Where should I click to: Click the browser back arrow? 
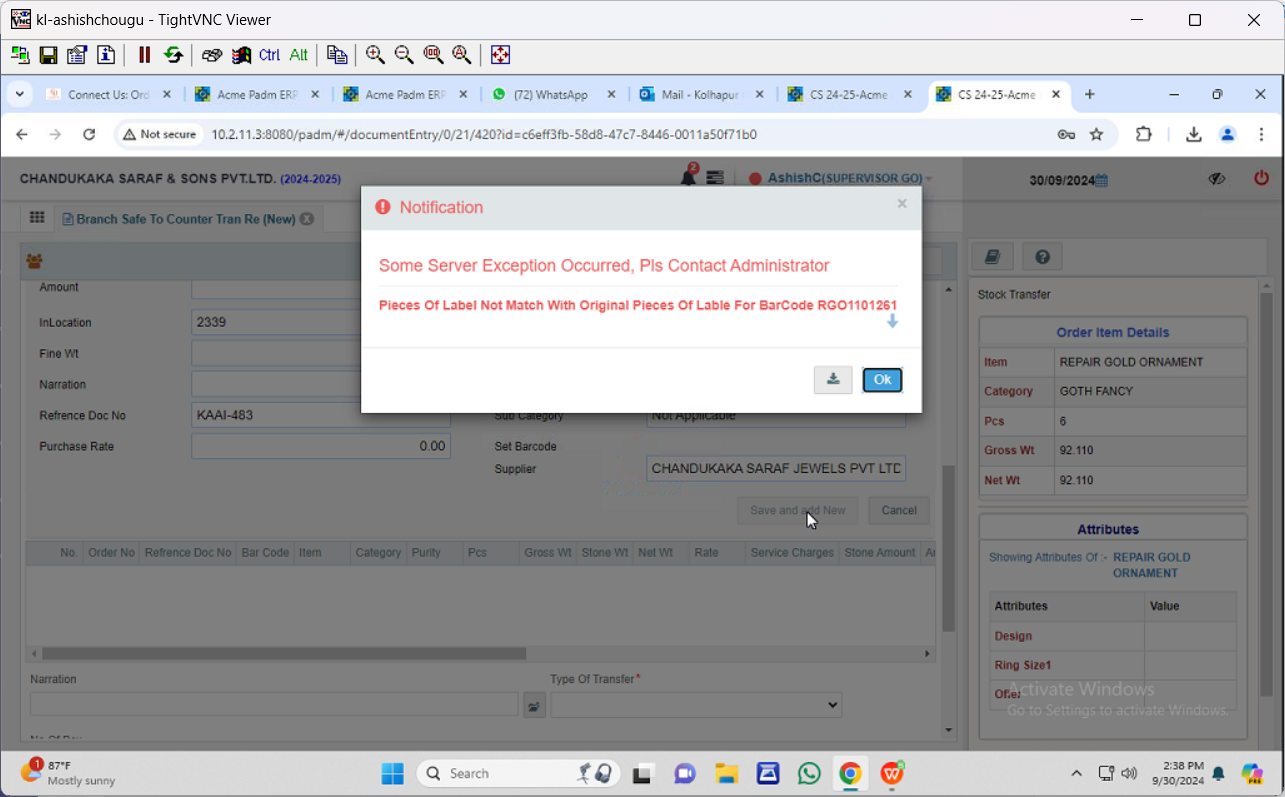[x=22, y=134]
